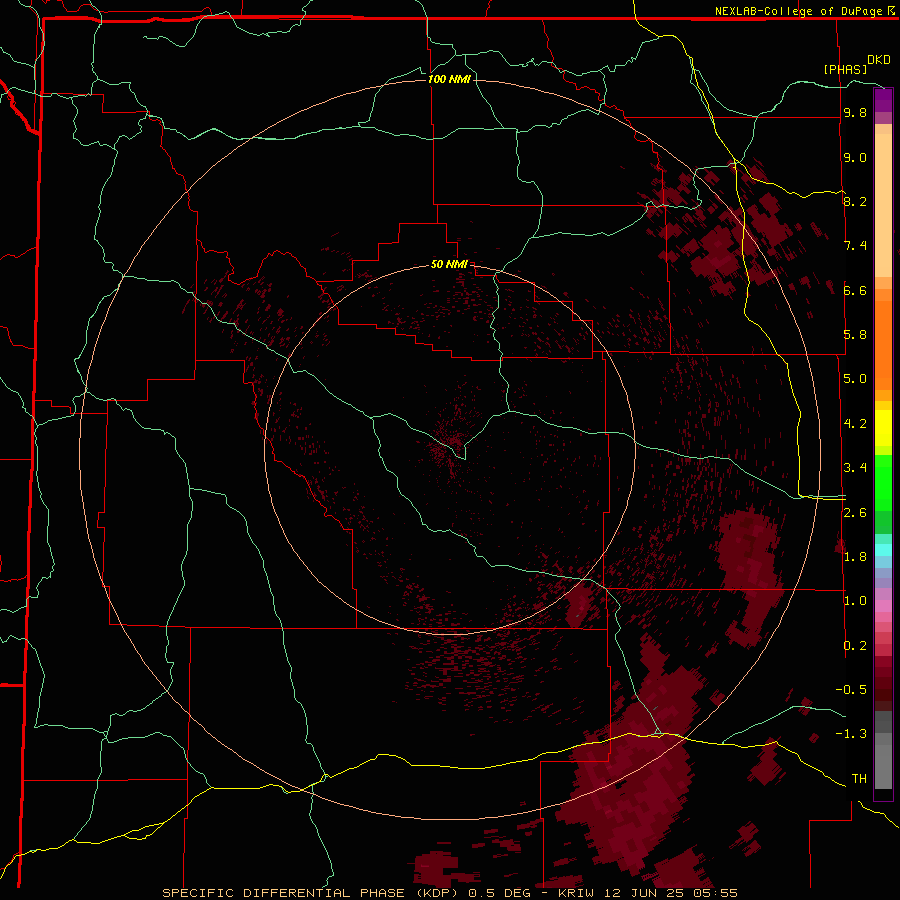Click the 4.2 scale value

click(x=855, y=424)
